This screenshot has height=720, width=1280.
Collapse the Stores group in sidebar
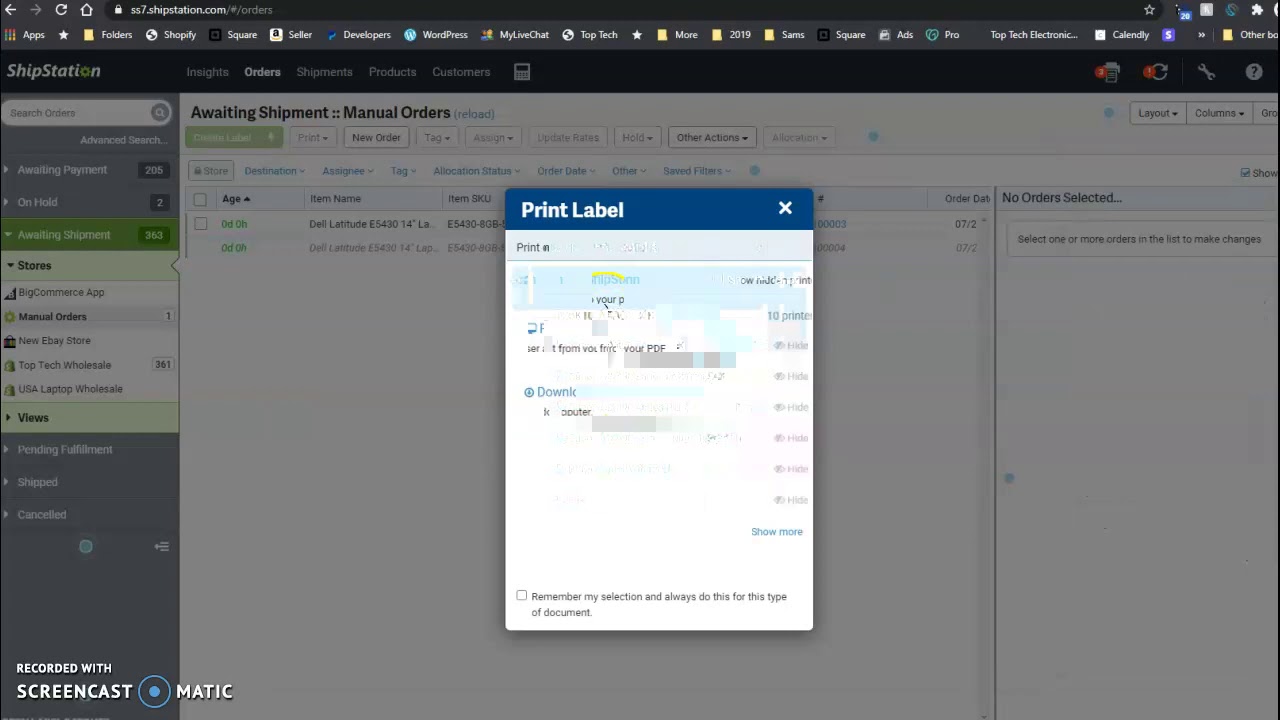click(89, 266)
